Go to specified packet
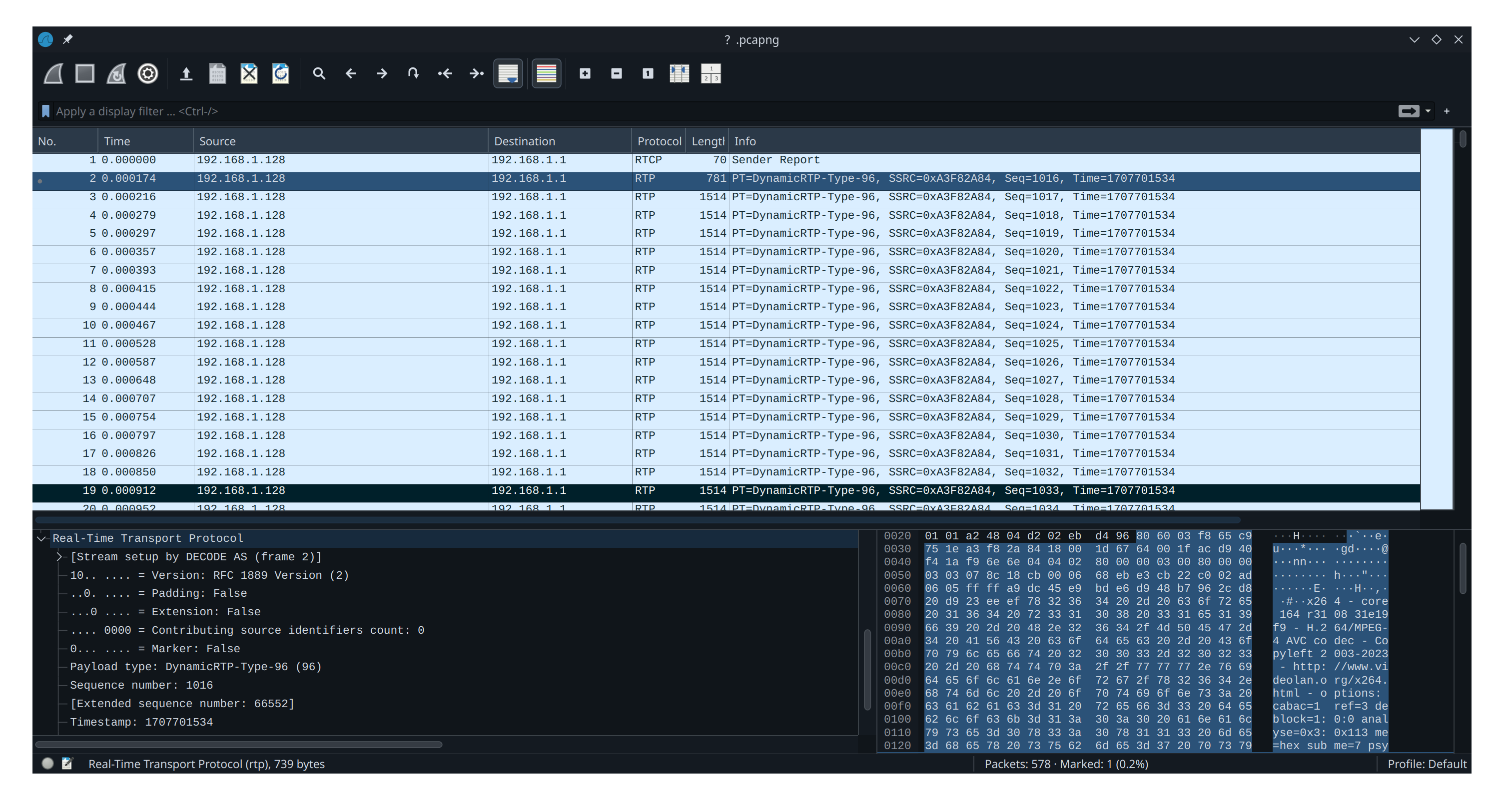 point(413,73)
